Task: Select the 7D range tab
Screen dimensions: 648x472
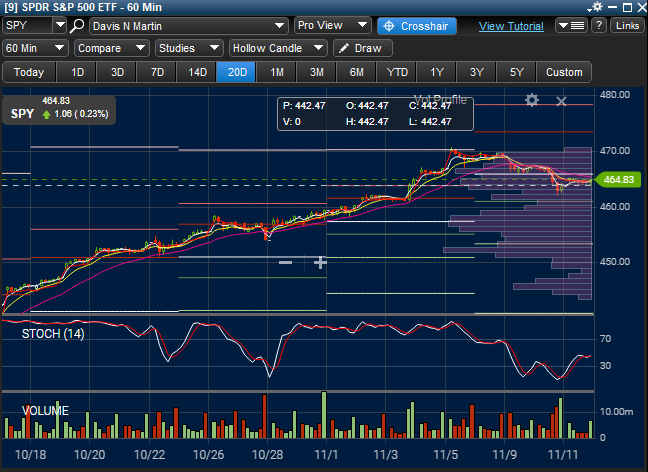Action: pyautogui.click(x=157, y=72)
